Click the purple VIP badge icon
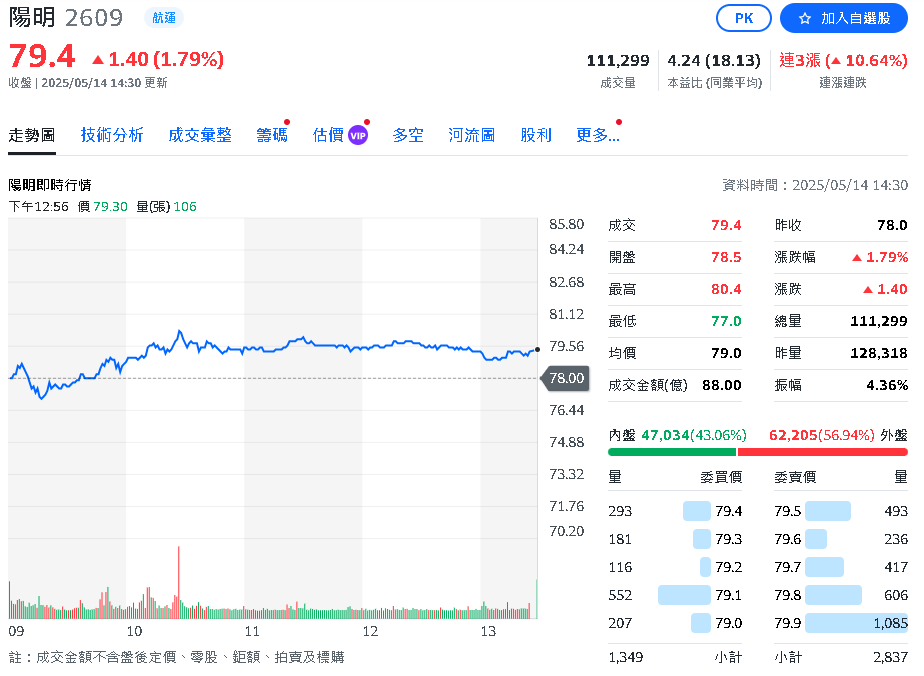 [358, 136]
